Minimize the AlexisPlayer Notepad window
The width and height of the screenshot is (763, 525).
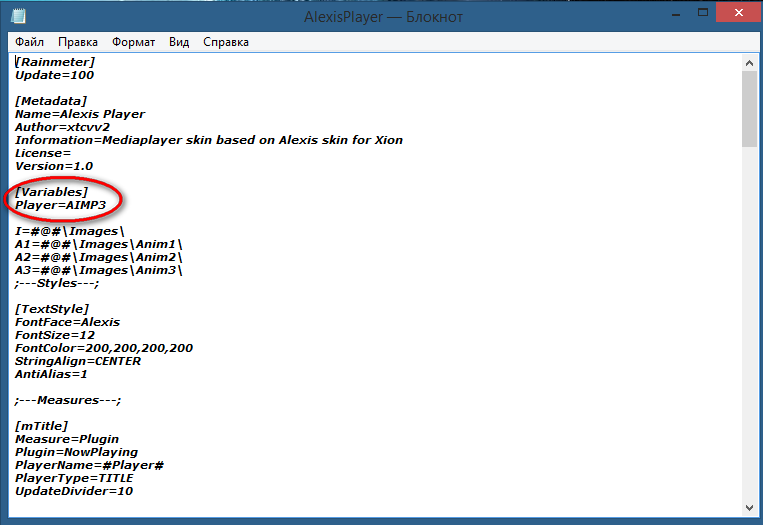(x=676, y=14)
